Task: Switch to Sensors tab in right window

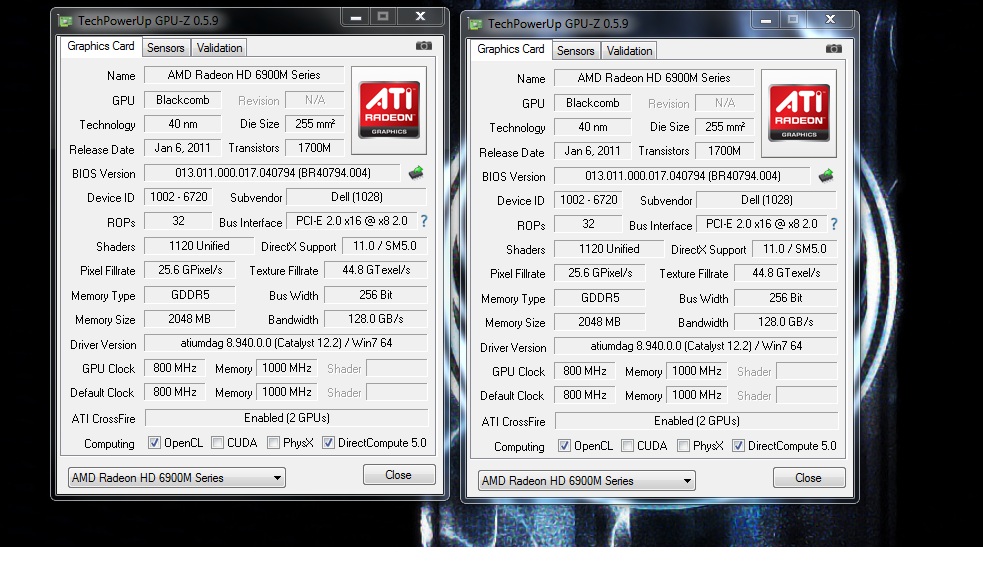Action: [576, 51]
